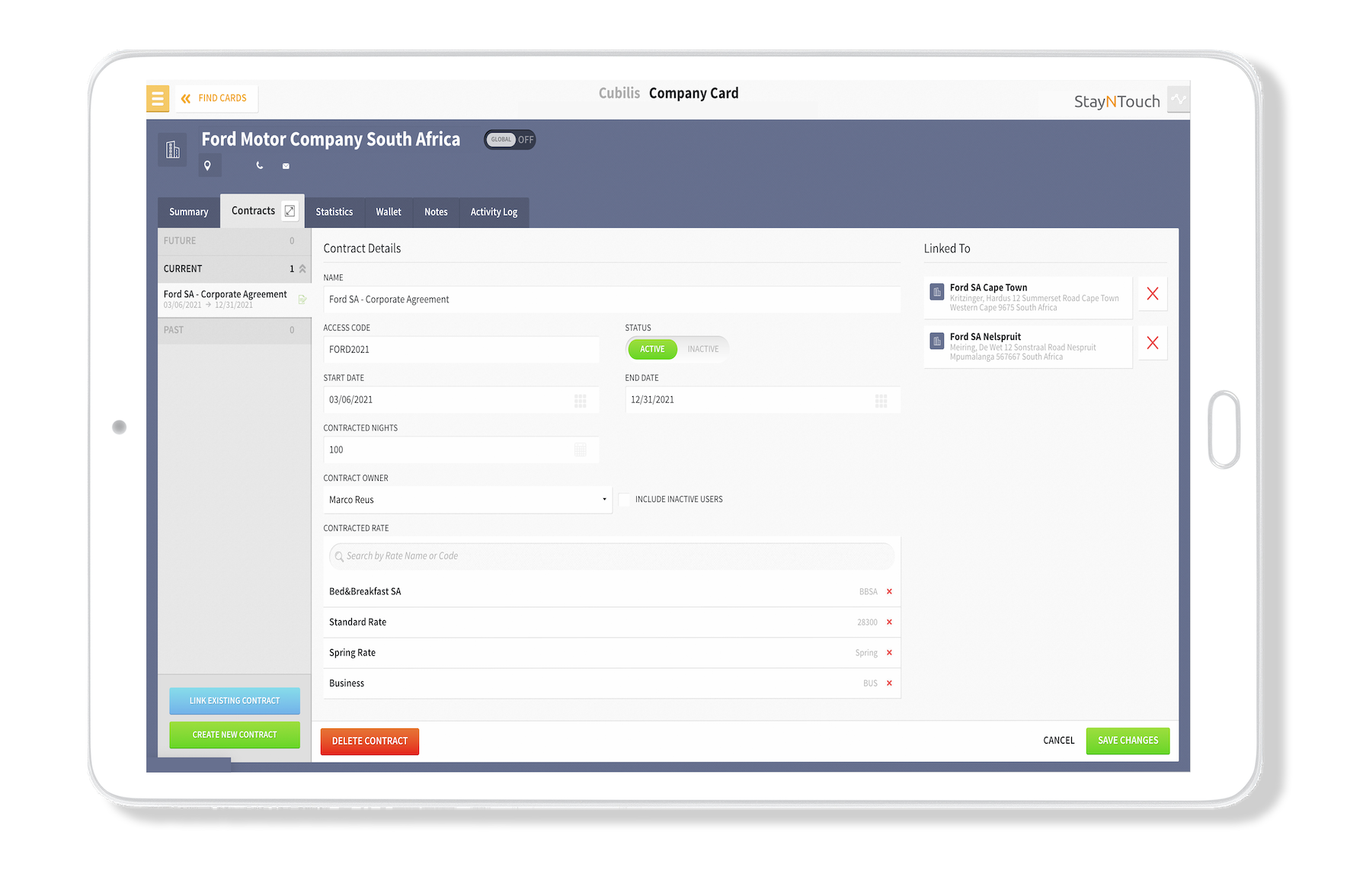Open the hamburger menu icon

[158, 98]
